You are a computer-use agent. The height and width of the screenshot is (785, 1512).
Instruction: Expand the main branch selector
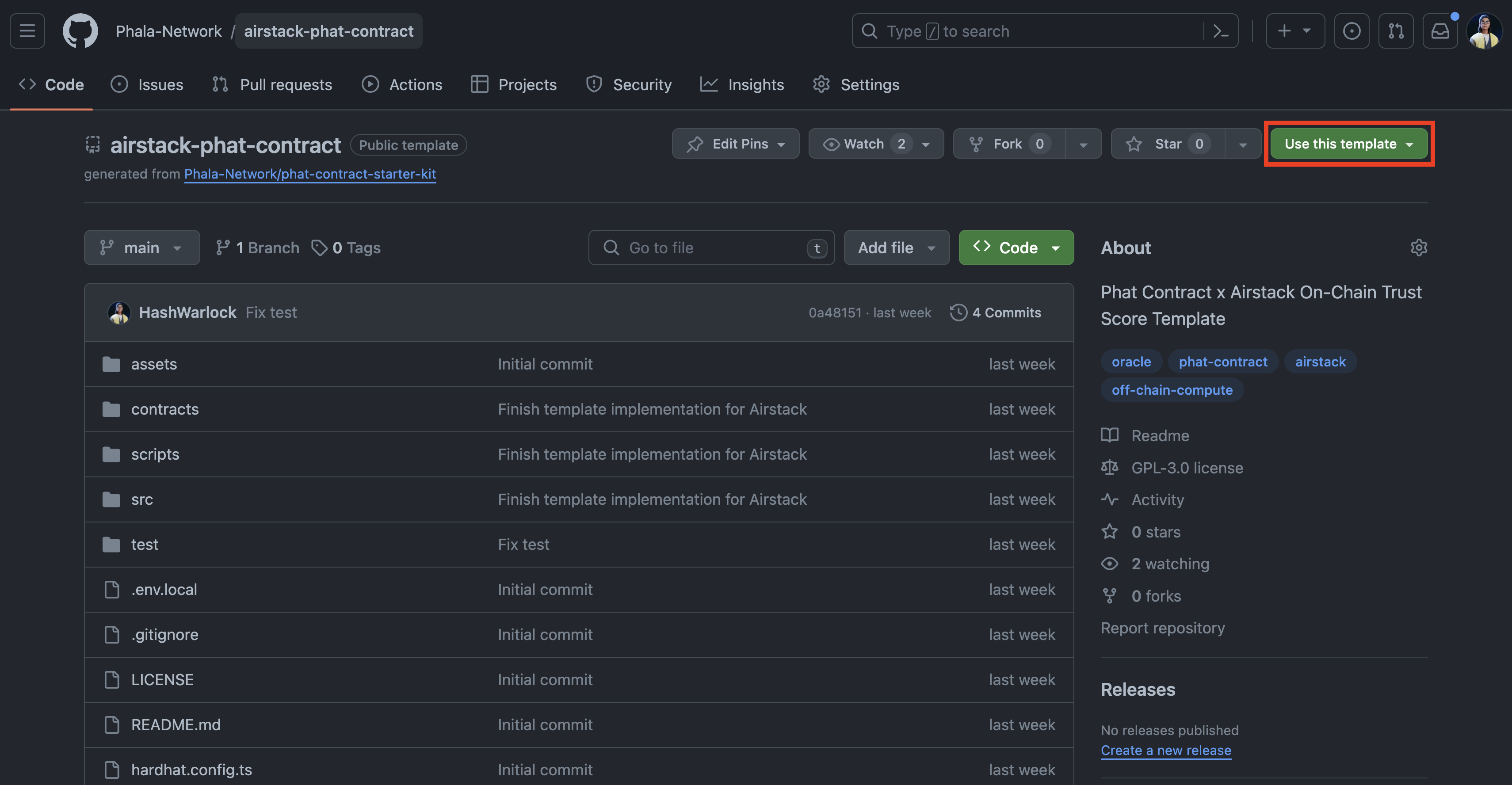141,248
